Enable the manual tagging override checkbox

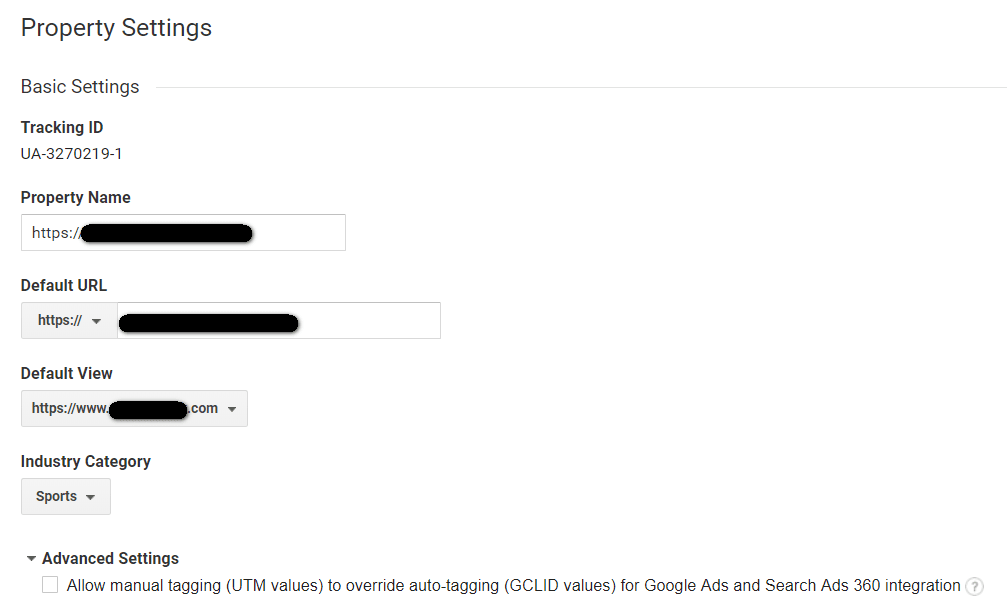click(50, 585)
